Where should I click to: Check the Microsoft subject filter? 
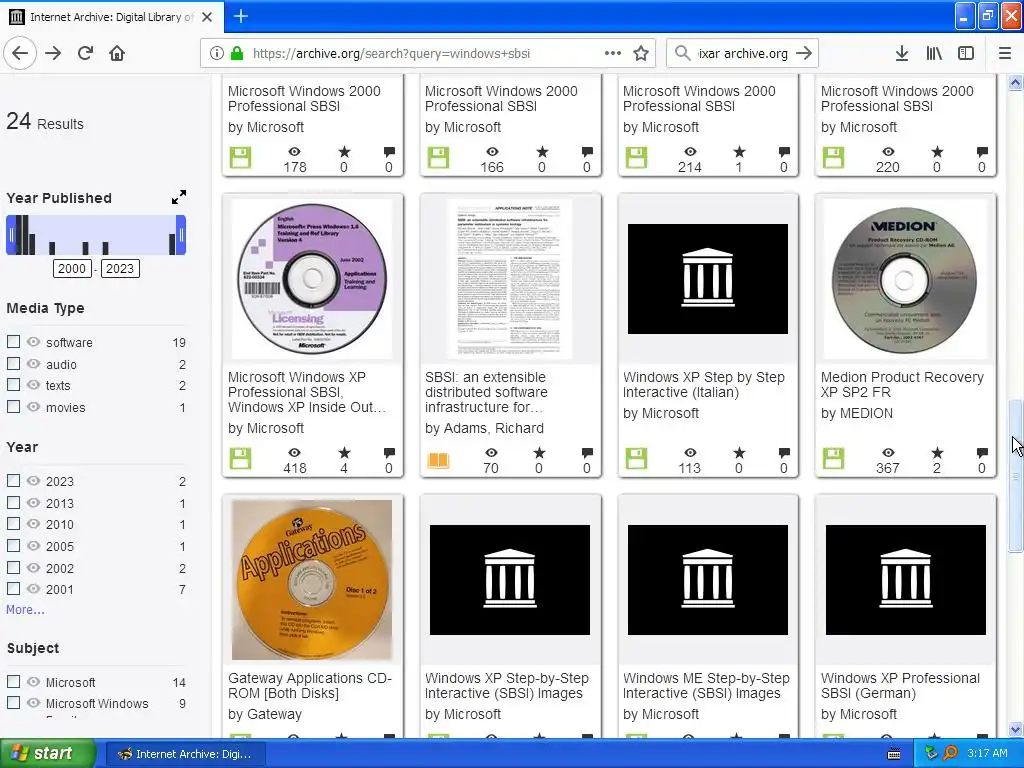[13, 681]
